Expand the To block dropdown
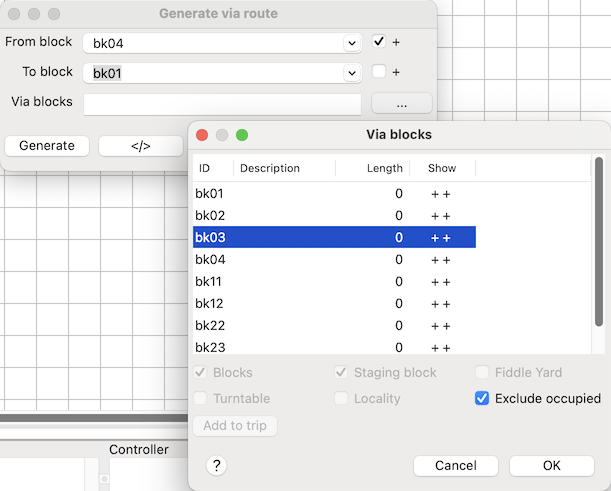611x491 pixels. (x=351, y=73)
